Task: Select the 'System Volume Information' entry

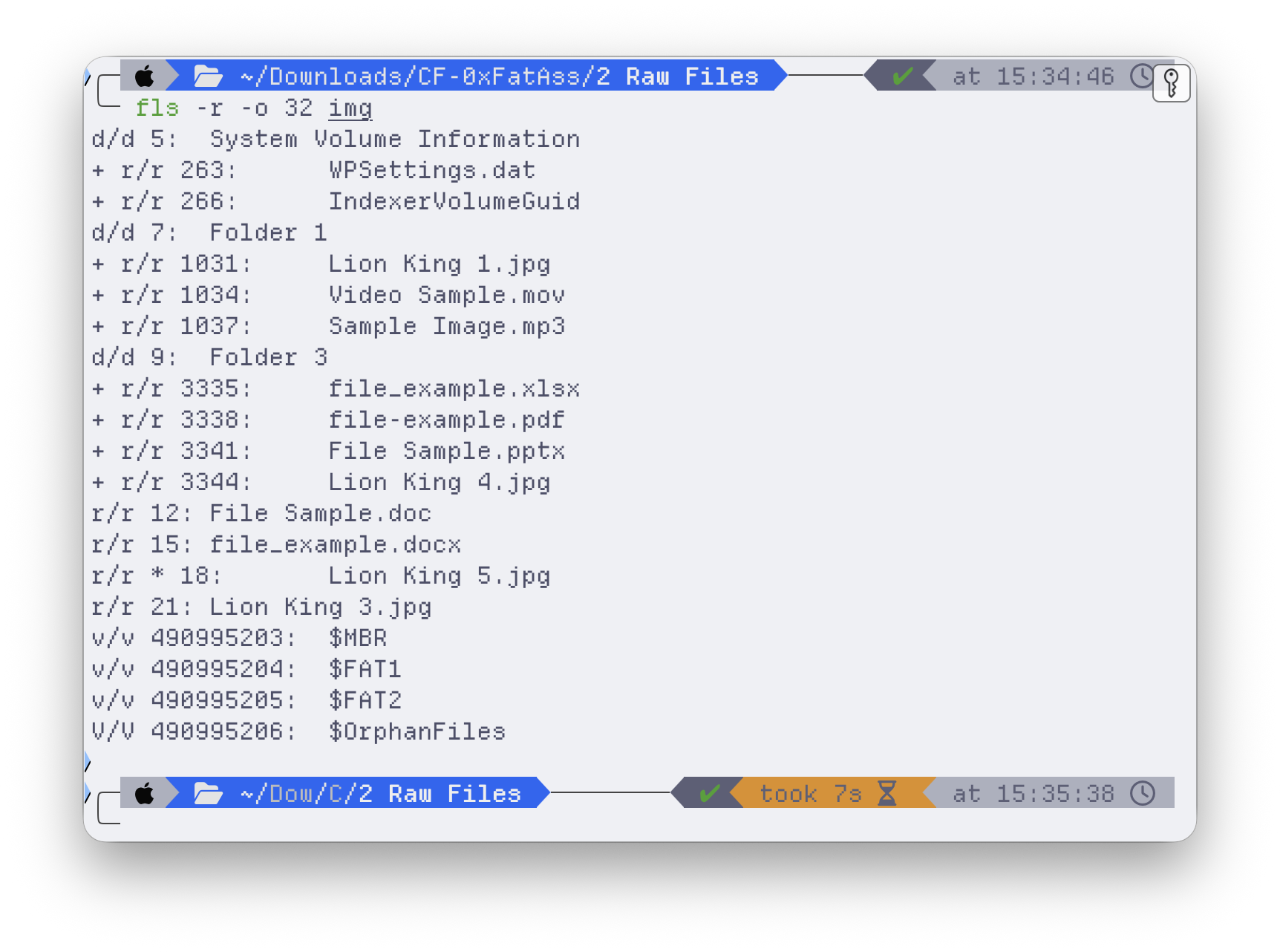Action: click(394, 139)
